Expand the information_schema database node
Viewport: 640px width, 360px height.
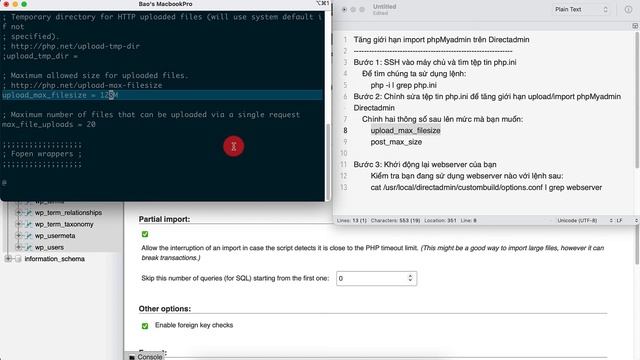(x=8, y=259)
